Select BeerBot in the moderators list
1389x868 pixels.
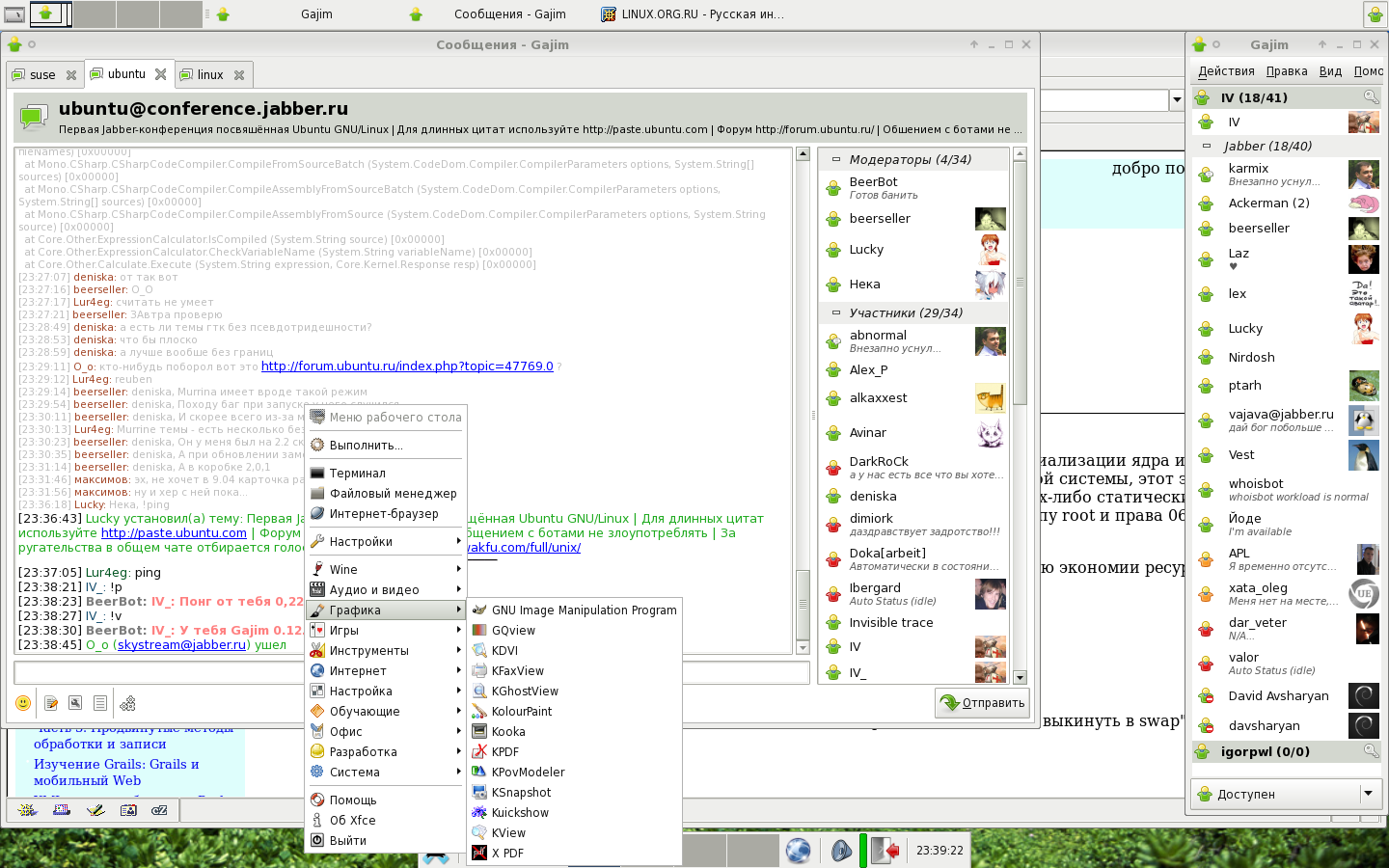[x=913, y=187]
